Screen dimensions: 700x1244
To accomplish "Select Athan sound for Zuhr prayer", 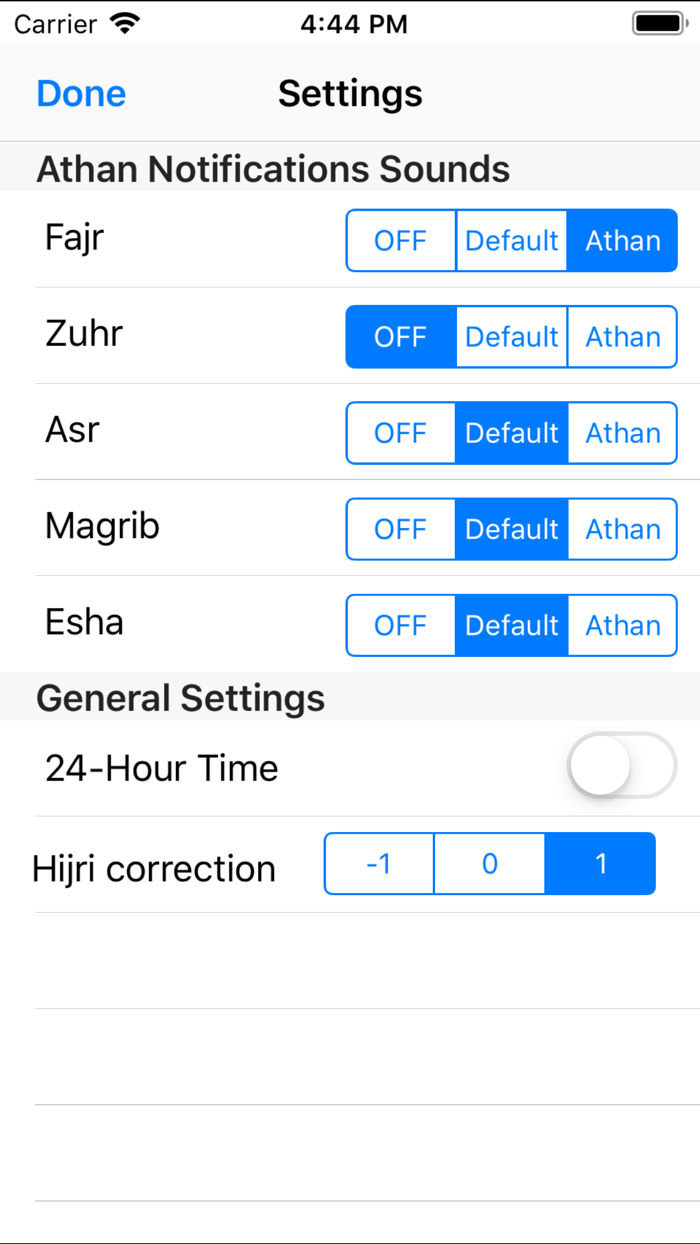I will pos(622,337).
